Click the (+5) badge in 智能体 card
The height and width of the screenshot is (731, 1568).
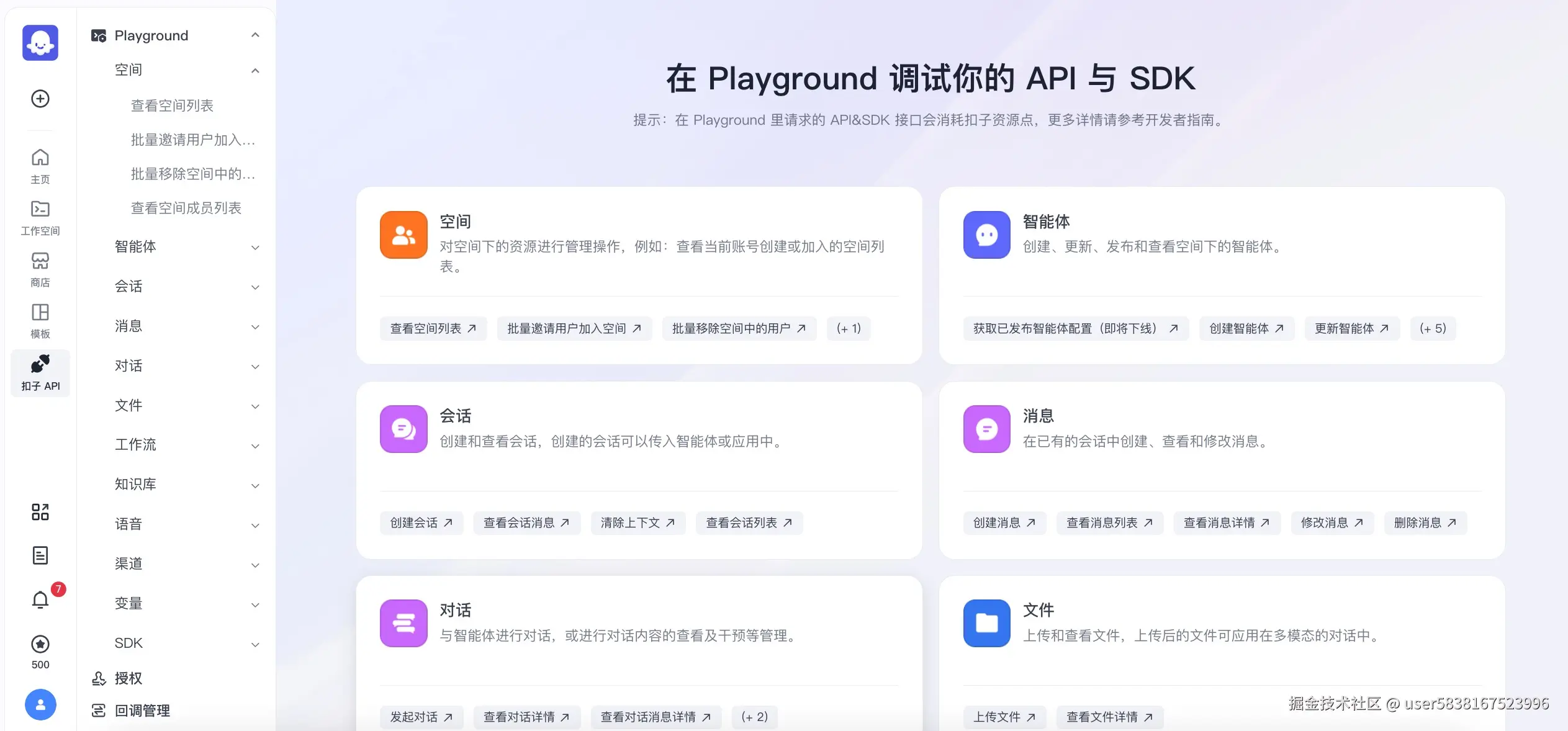point(1433,328)
